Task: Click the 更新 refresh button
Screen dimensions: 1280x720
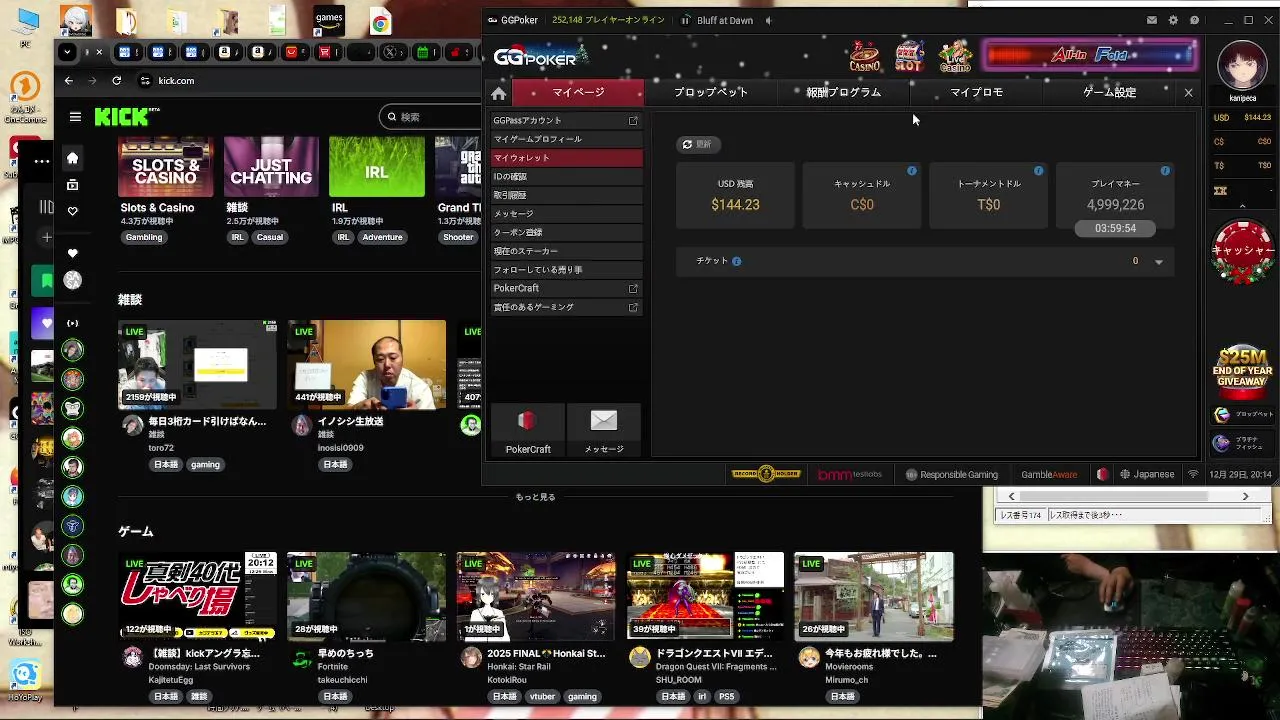Action: point(697,144)
